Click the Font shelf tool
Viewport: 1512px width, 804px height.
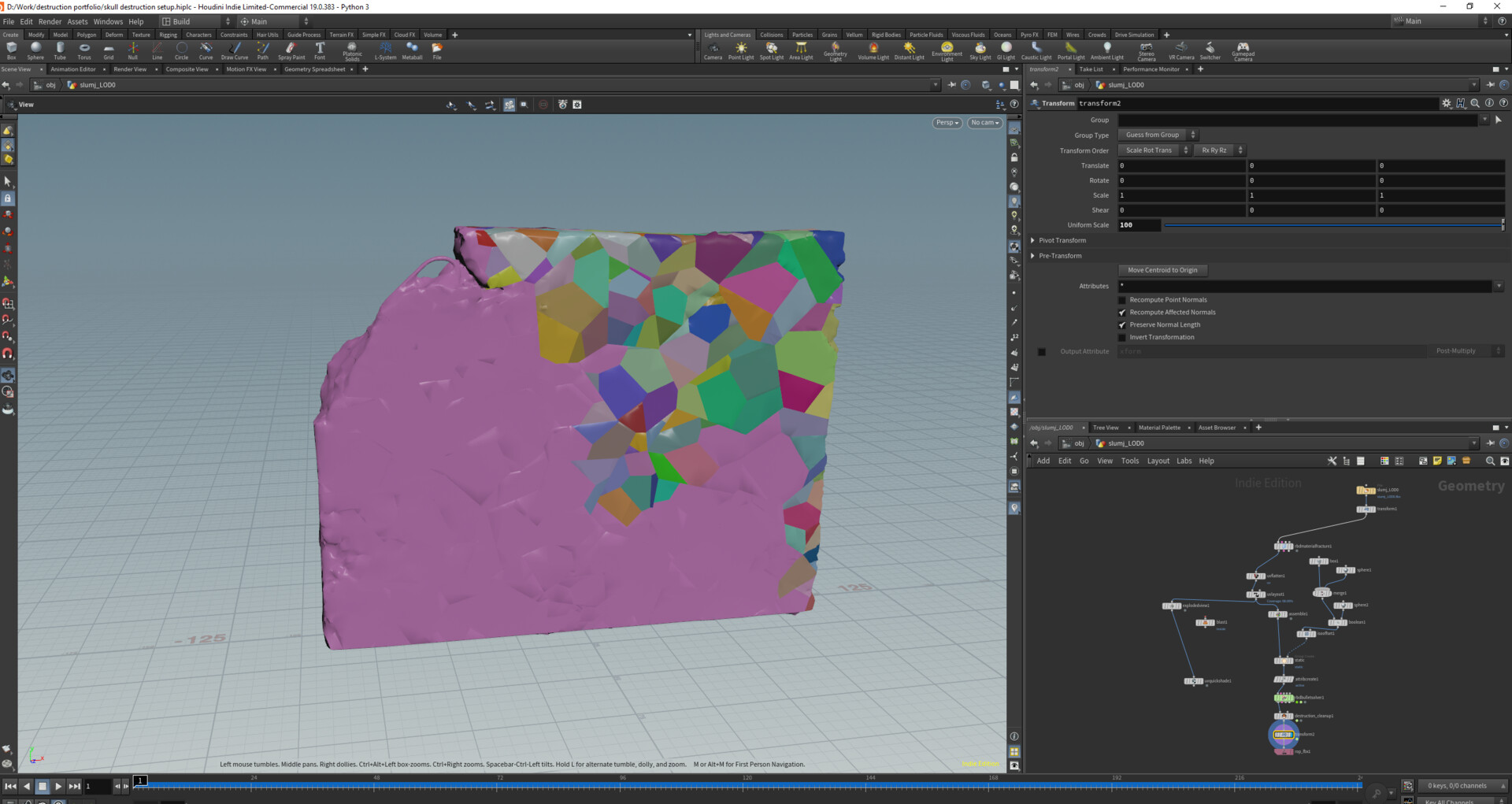tap(320, 50)
